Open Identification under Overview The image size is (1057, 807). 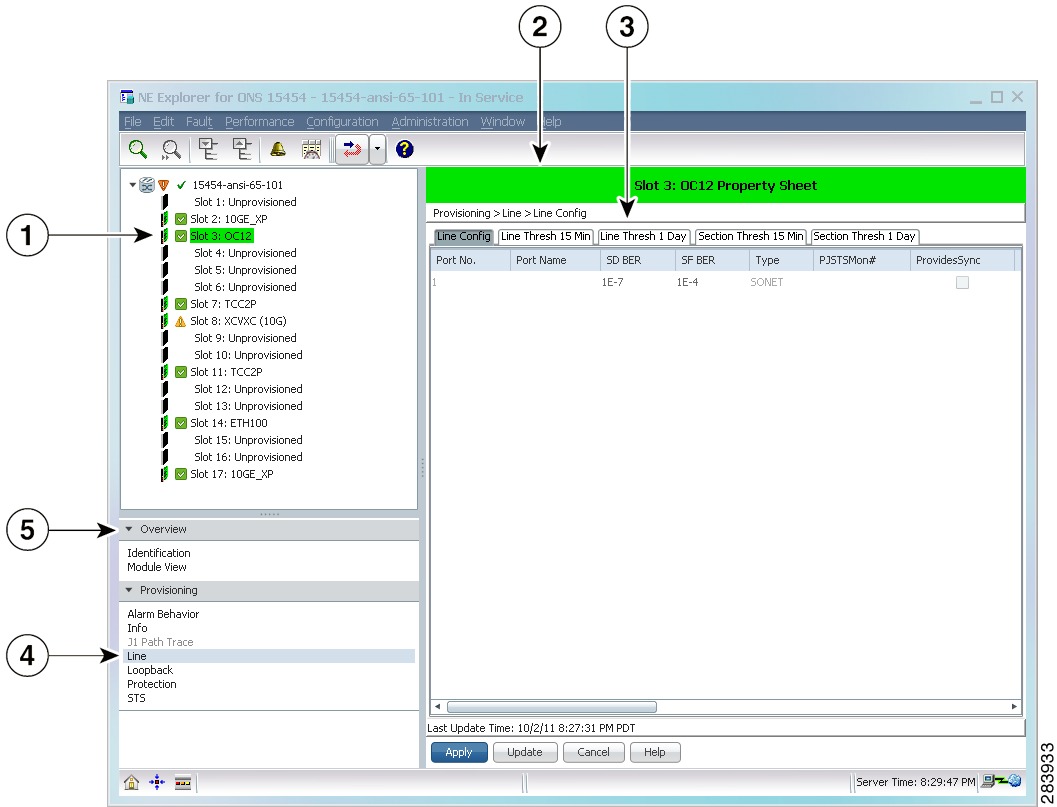[x=158, y=553]
